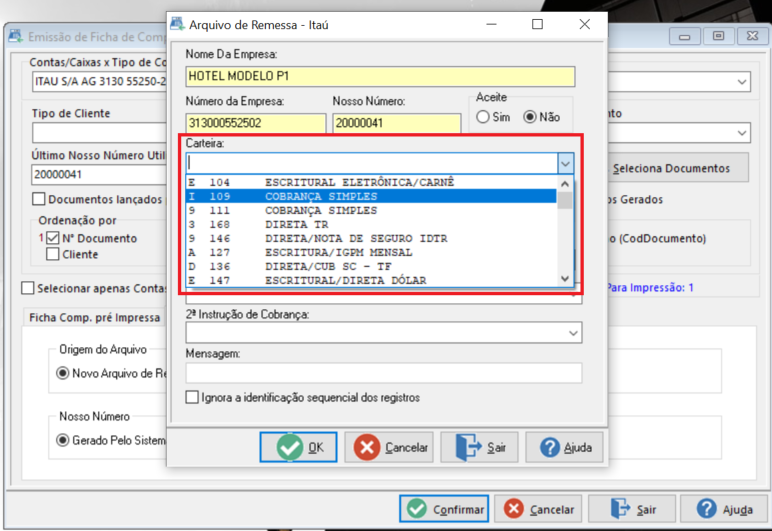Click Para Impressão: 1 text

[x=650, y=287]
